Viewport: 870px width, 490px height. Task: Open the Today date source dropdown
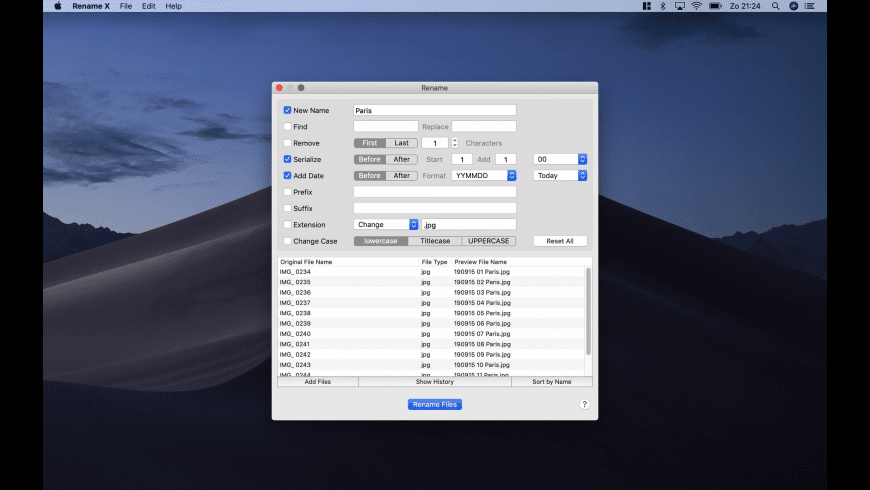(560, 175)
